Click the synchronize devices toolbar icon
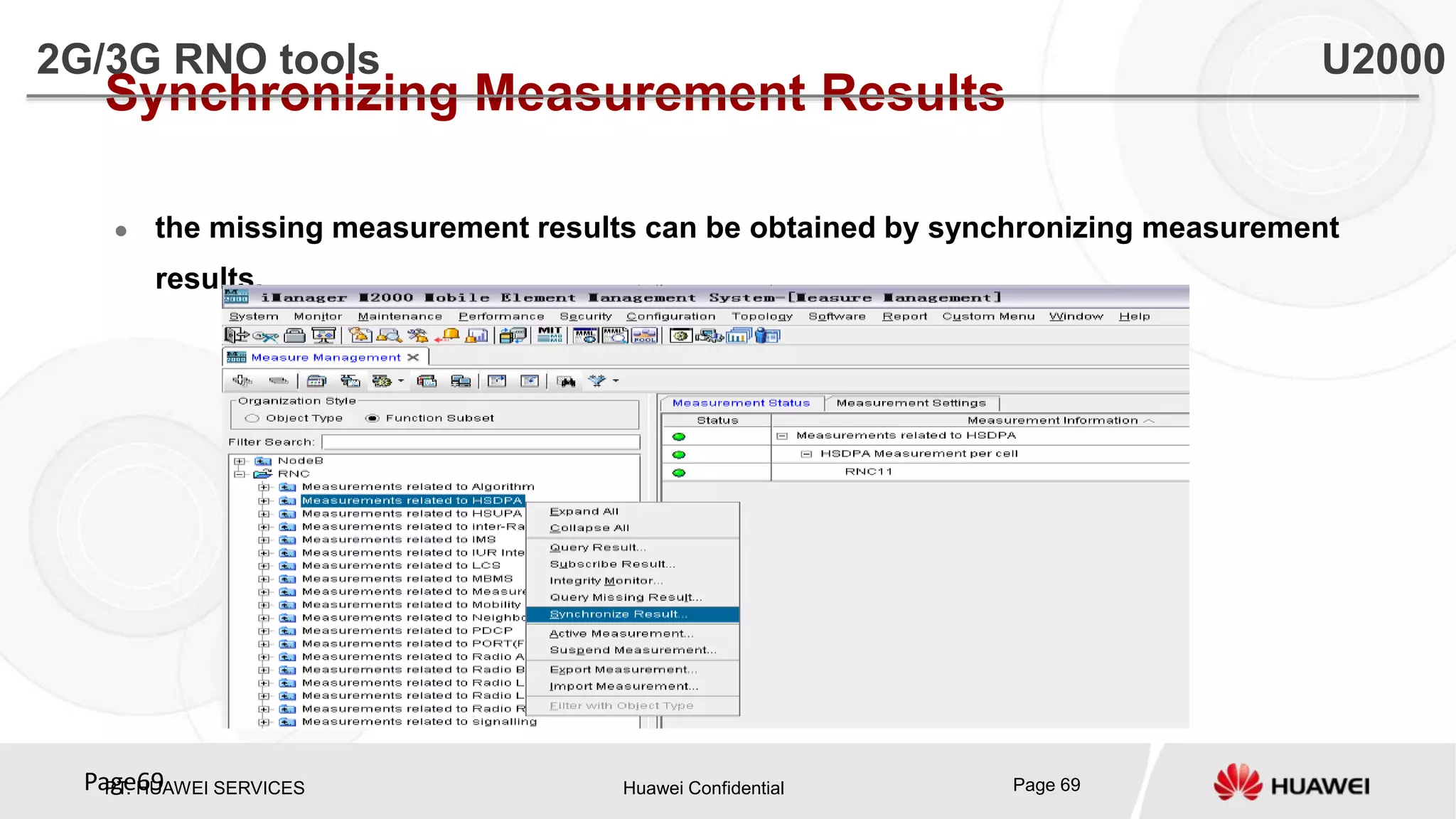 point(513,336)
